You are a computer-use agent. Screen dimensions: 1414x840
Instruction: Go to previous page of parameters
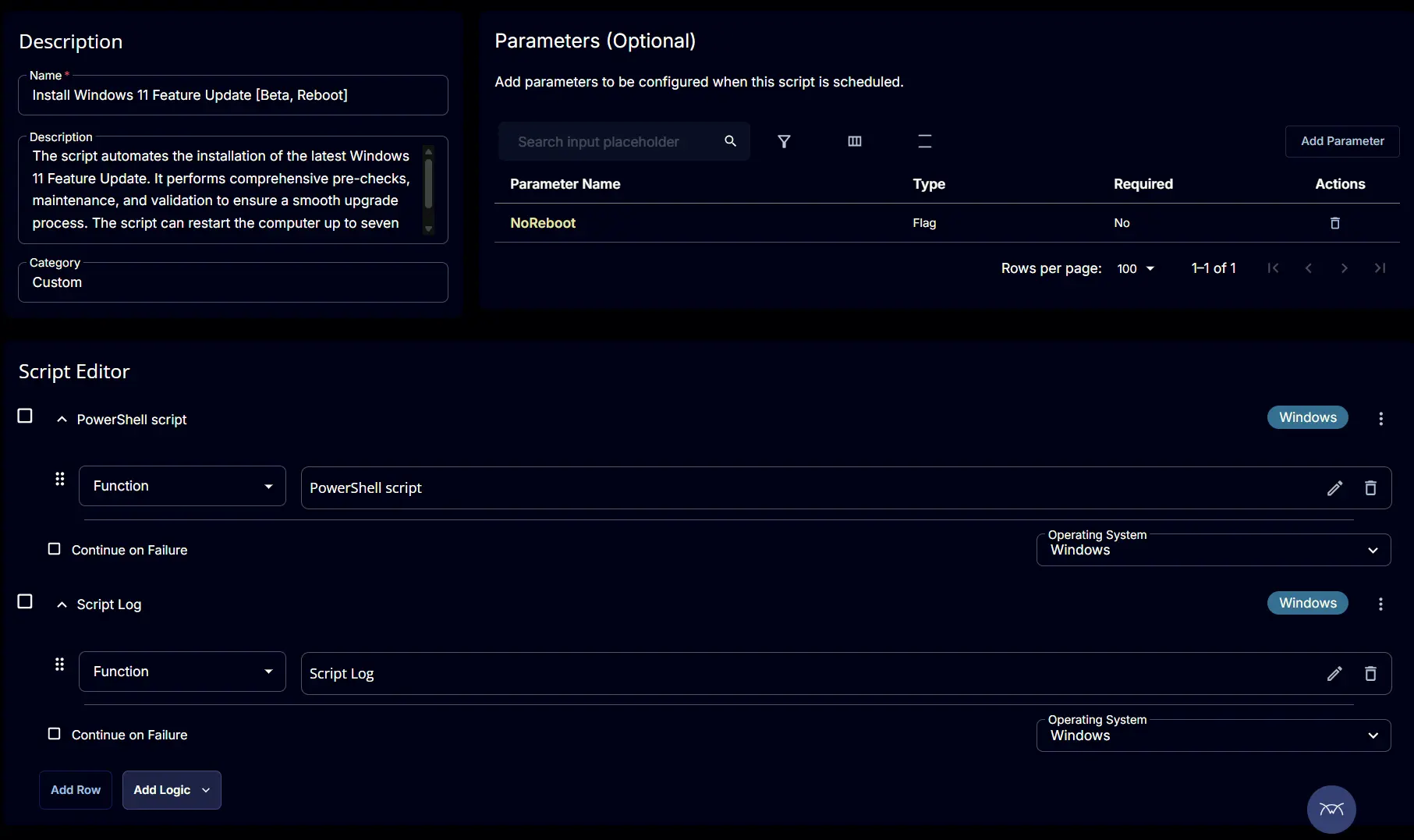[1309, 268]
